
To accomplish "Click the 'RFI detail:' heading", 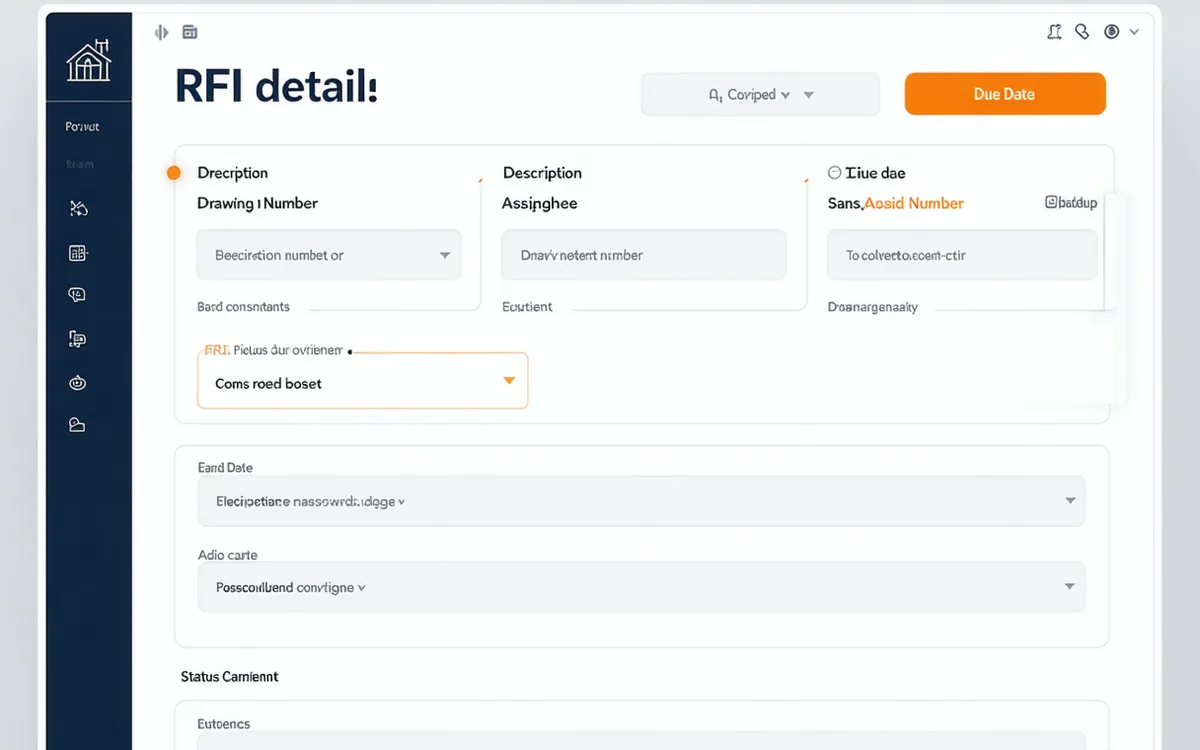I will (277, 88).
